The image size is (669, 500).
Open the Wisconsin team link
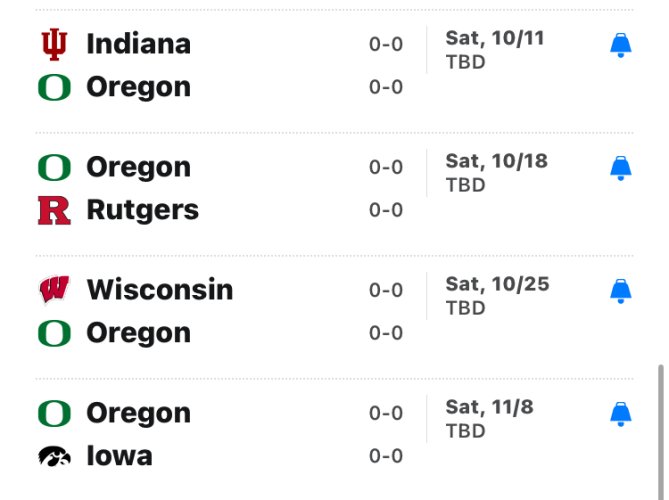(x=160, y=290)
